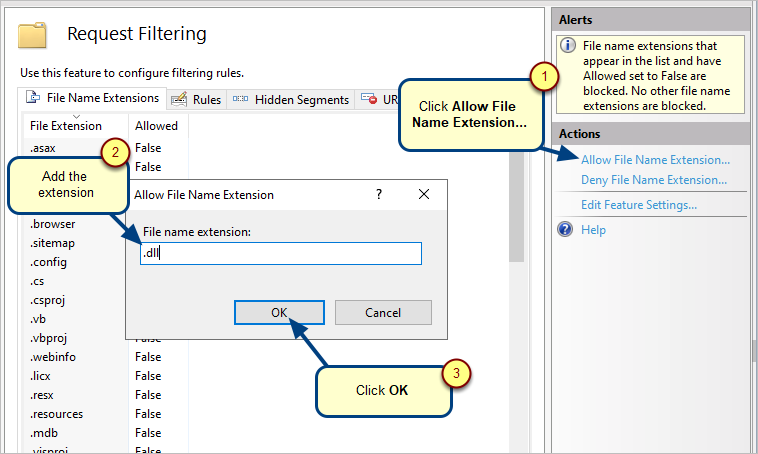Click the File Name Extensions tab icon
The width and height of the screenshot is (758, 454).
(x=33, y=97)
